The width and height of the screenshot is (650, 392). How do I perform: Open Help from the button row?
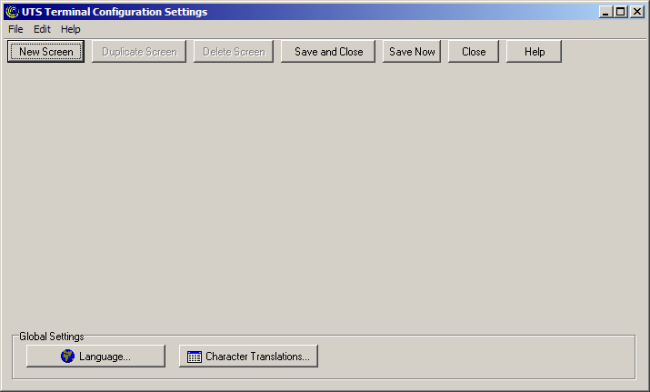(534, 52)
